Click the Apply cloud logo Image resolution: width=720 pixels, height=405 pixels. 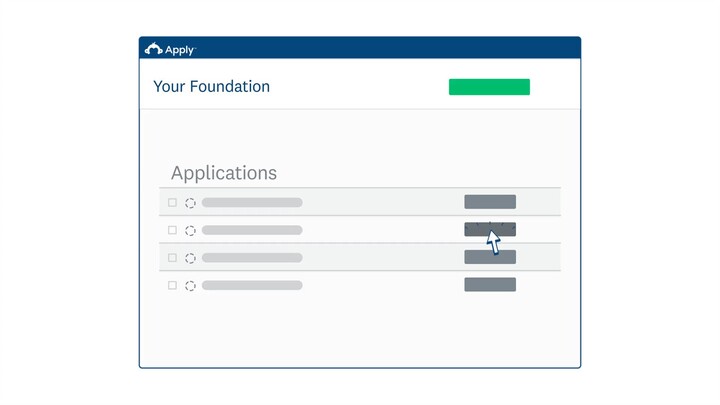click(154, 48)
